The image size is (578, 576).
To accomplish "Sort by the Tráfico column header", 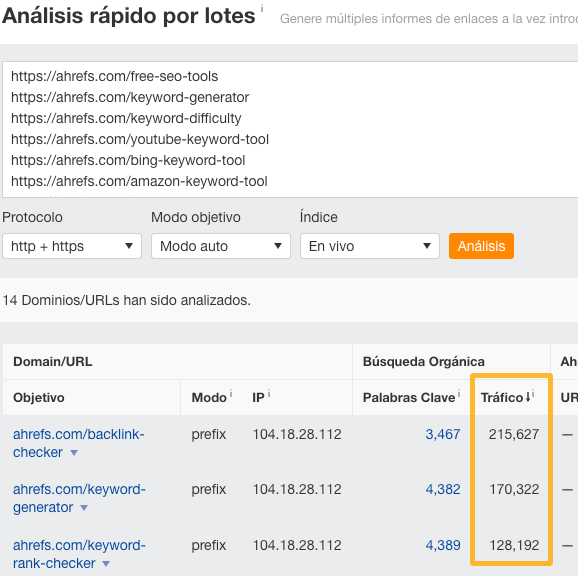I will (502, 397).
